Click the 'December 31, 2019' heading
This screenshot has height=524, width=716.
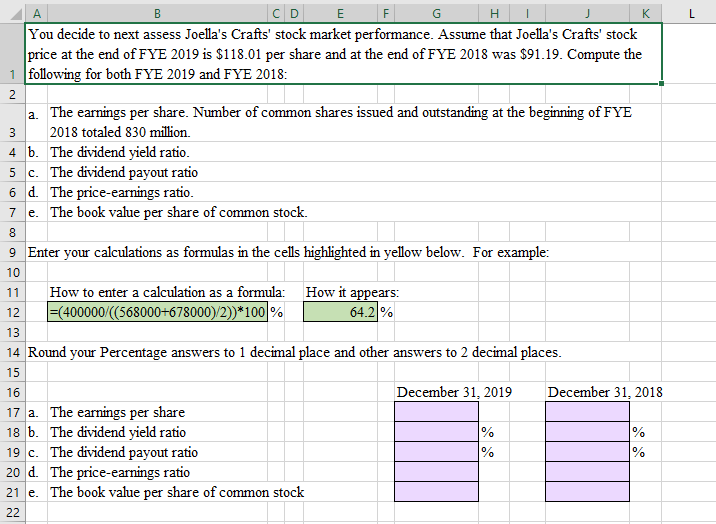click(x=454, y=392)
